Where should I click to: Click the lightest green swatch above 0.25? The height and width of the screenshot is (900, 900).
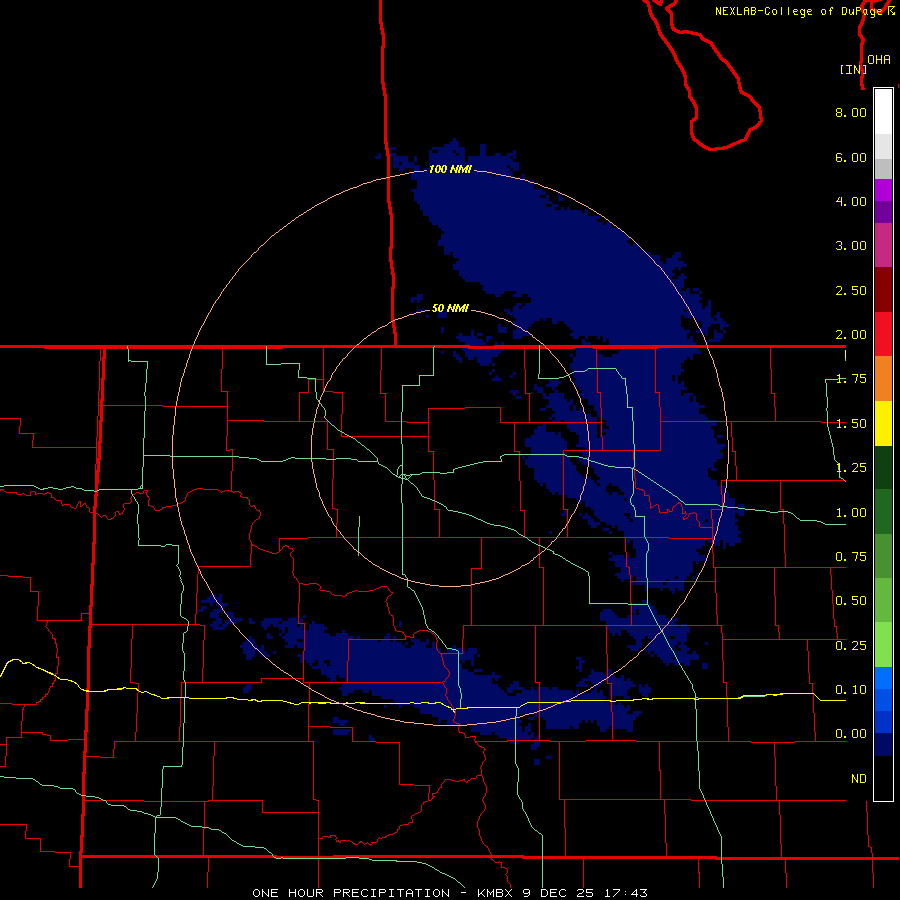(883, 645)
